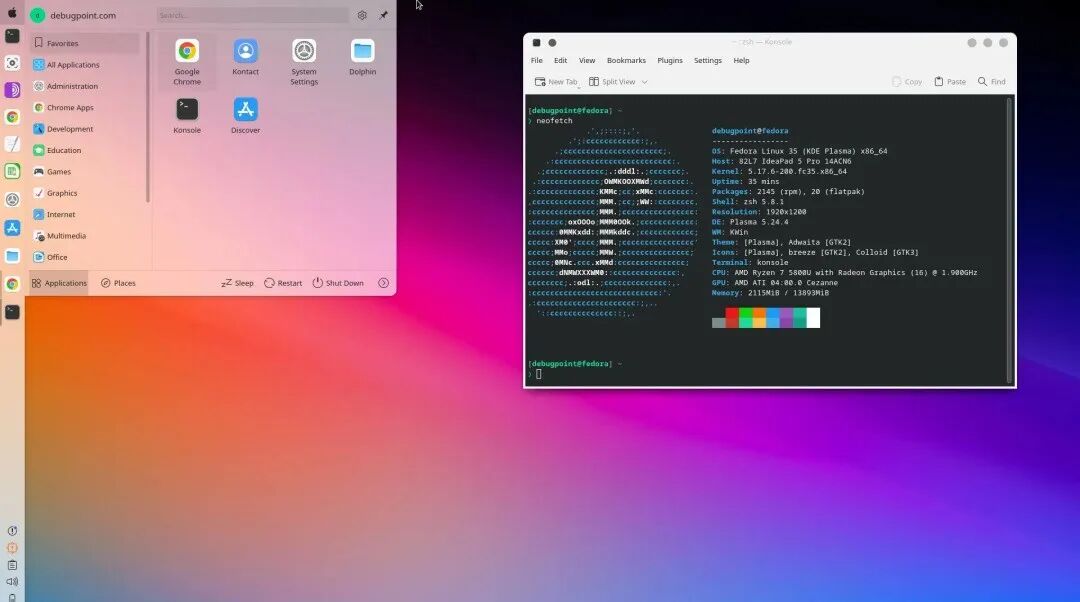Click 'OS: Fedora Linux 35' line in terminal
Image resolution: width=1080 pixels, height=602 pixels.
pyautogui.click(x=799, y=151)
